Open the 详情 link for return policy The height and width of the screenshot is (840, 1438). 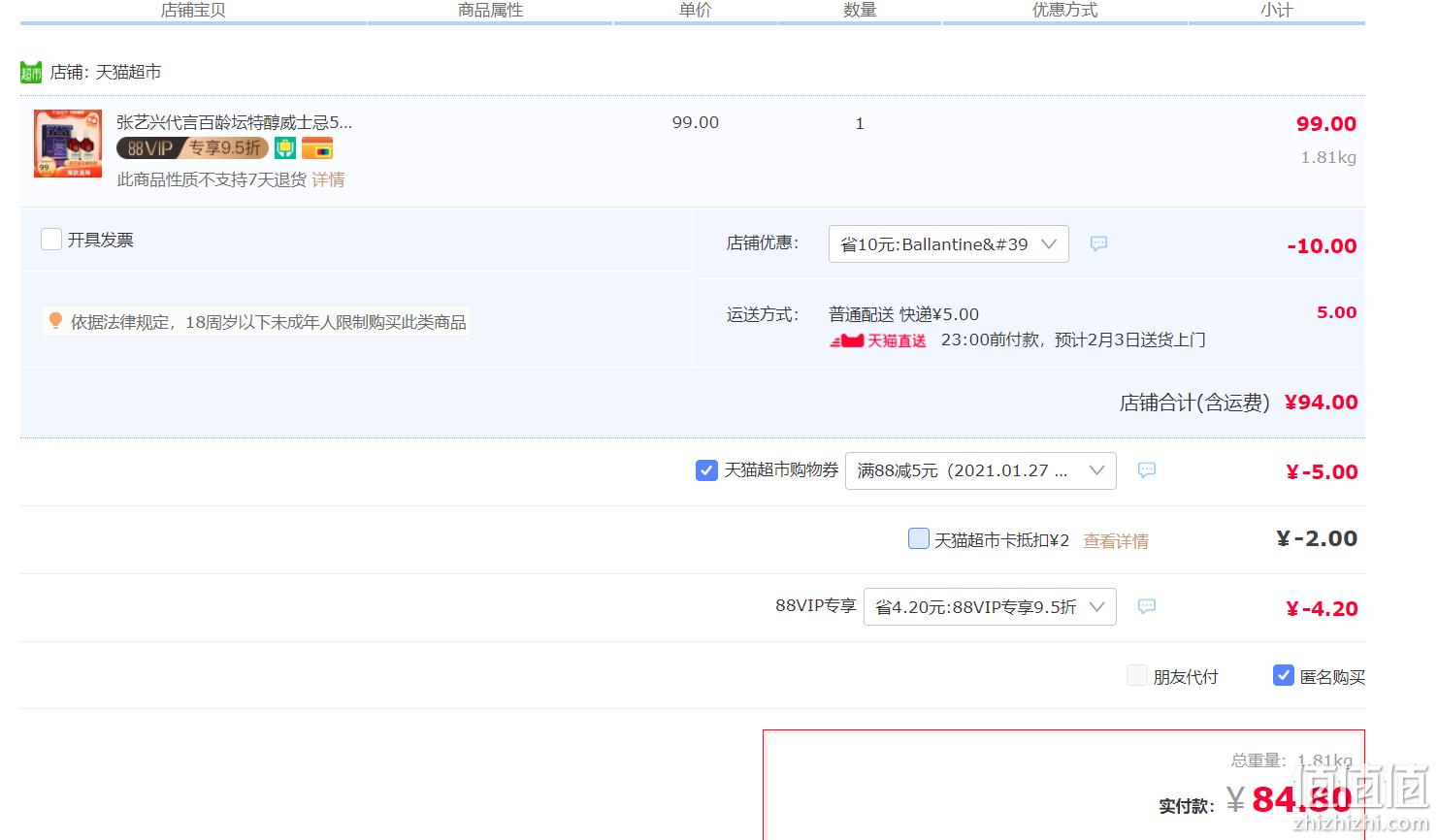pyautogui.click(x=328, y=179)
